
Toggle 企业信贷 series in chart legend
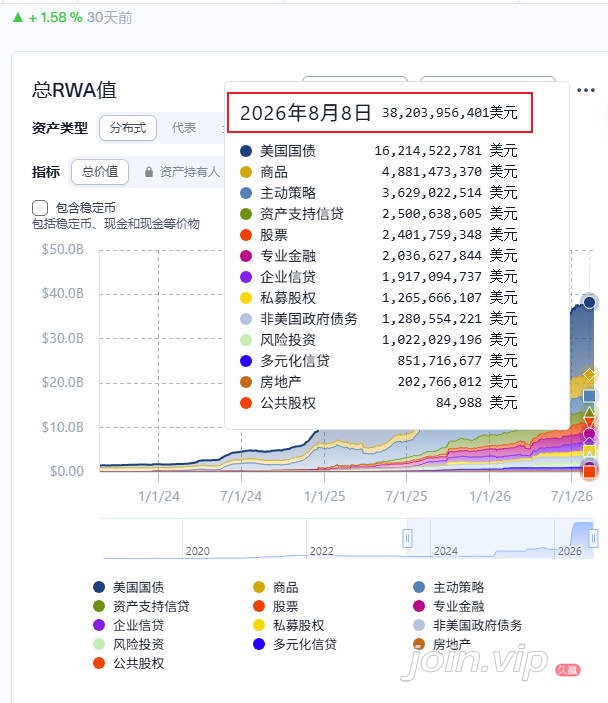128,625
